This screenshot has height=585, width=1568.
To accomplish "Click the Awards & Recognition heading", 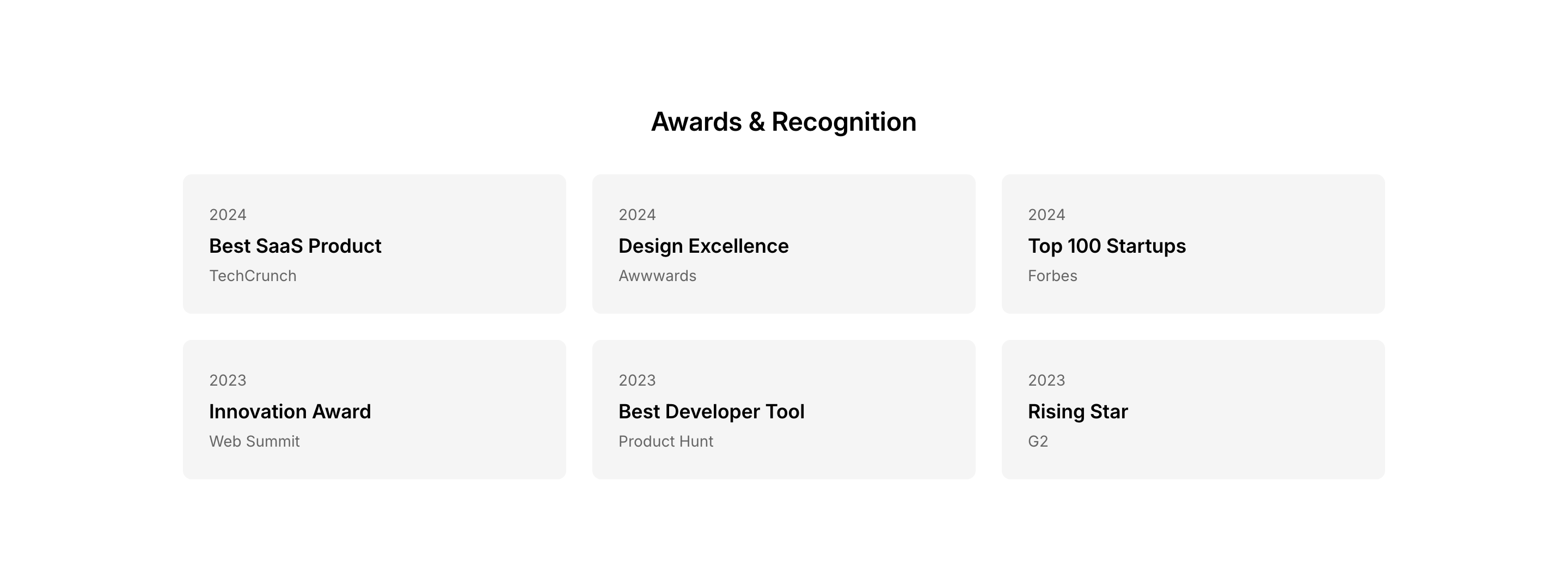I will [x=783, y=122].
